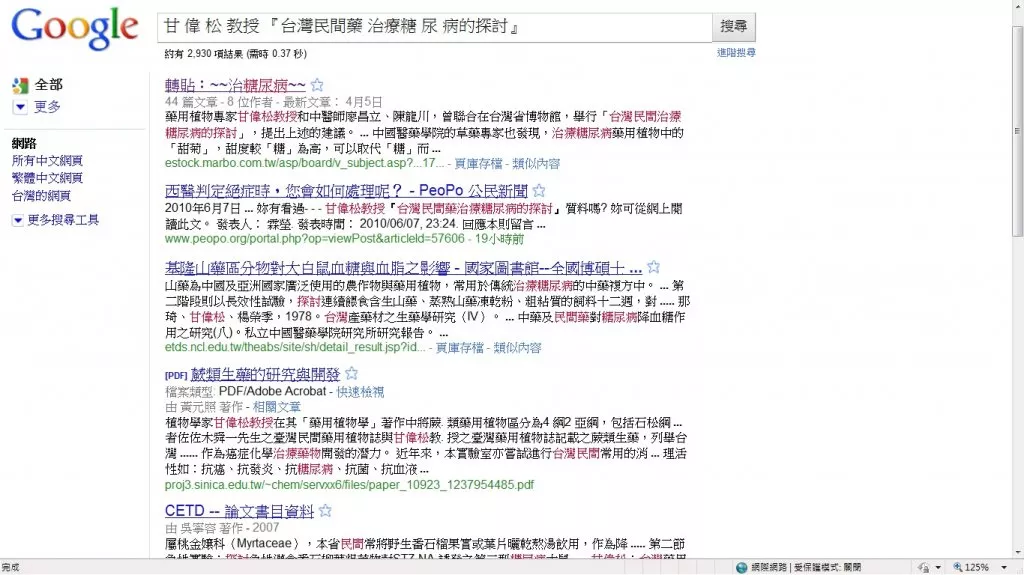This screenshot has width=1024, height=575.
Task: Click the URL proj3.sinica.edu.tw pdf text
Action: tap(349, 485)
